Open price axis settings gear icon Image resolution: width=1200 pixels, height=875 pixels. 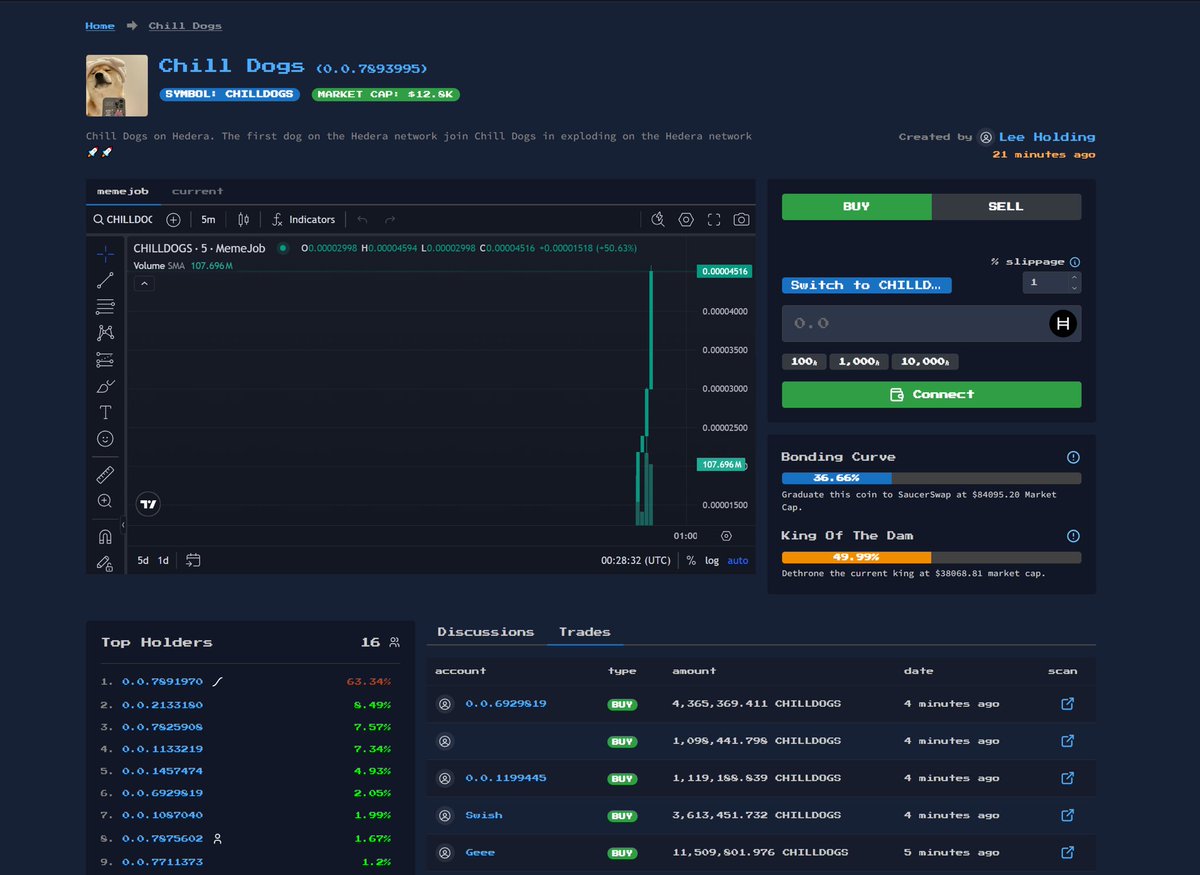tap(726, 535)
